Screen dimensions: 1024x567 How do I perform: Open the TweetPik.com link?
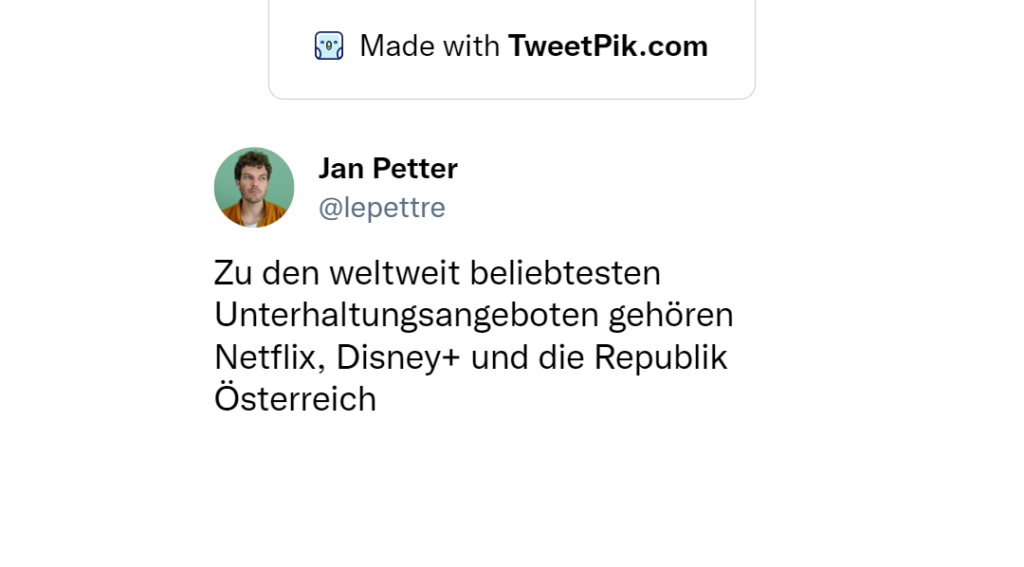pos(607,46)
